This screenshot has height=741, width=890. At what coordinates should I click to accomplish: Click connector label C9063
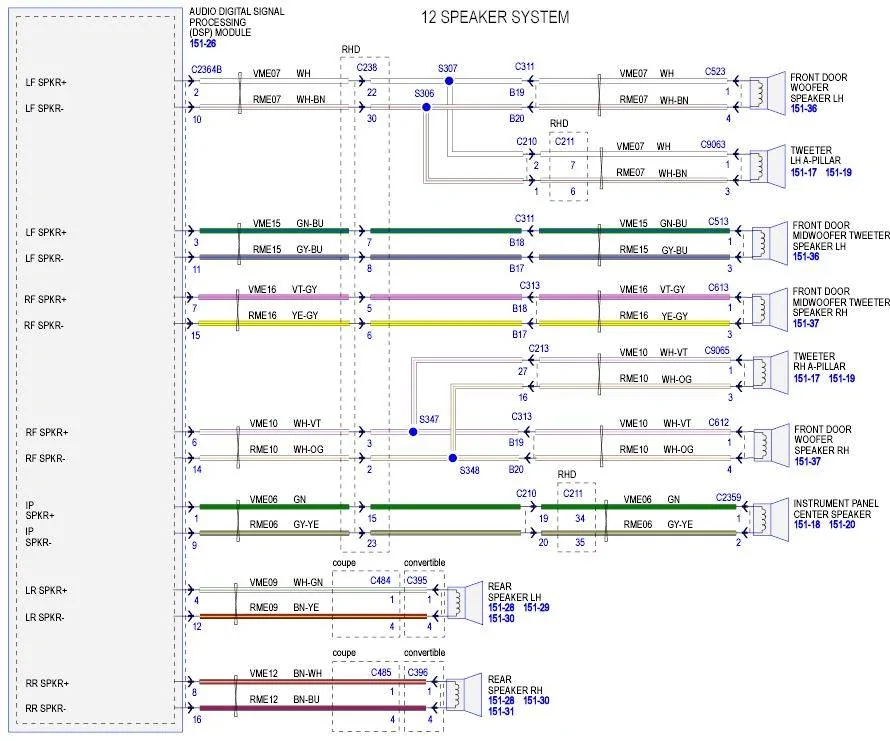[x=713, y=145]
